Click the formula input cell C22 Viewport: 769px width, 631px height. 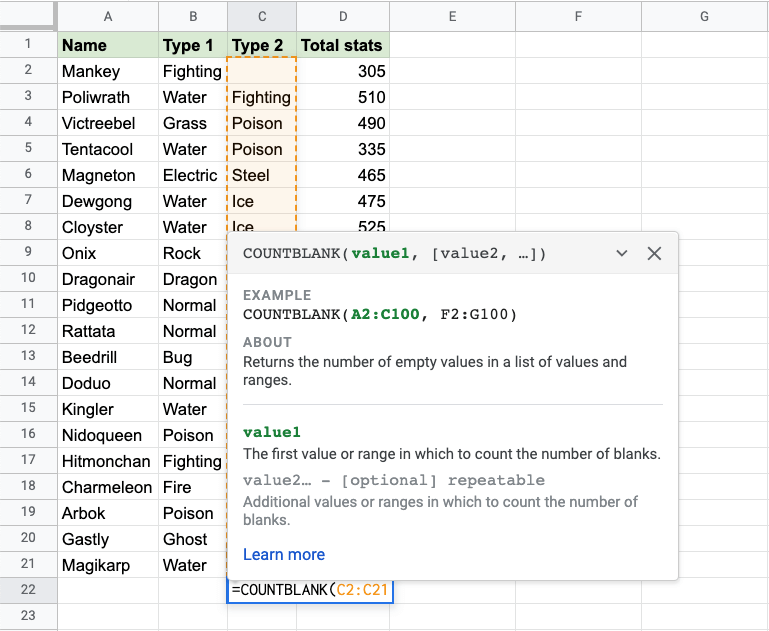pos(310,590)
